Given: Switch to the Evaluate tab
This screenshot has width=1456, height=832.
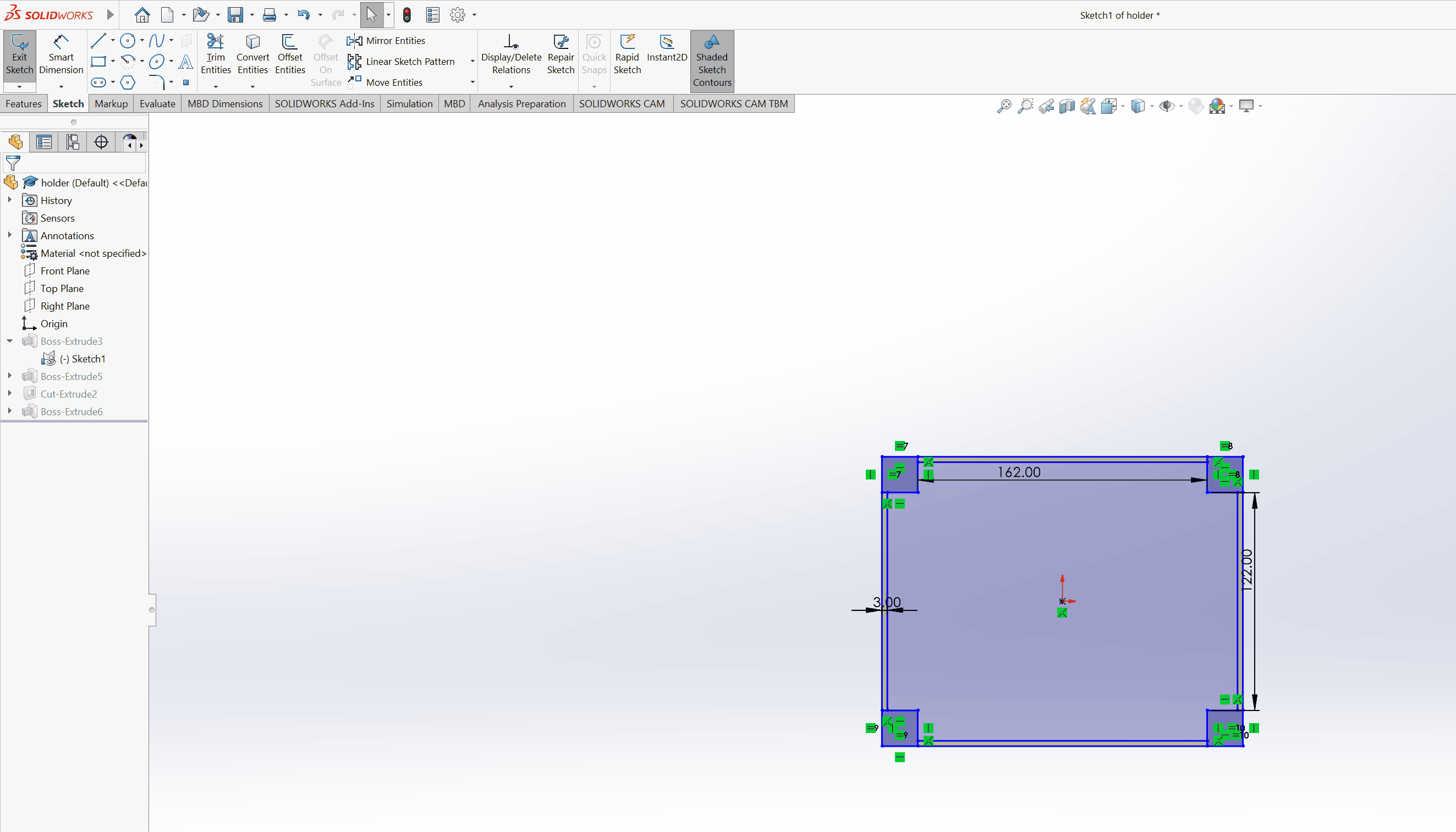Looking at the screenshot, I should (158, 103).
